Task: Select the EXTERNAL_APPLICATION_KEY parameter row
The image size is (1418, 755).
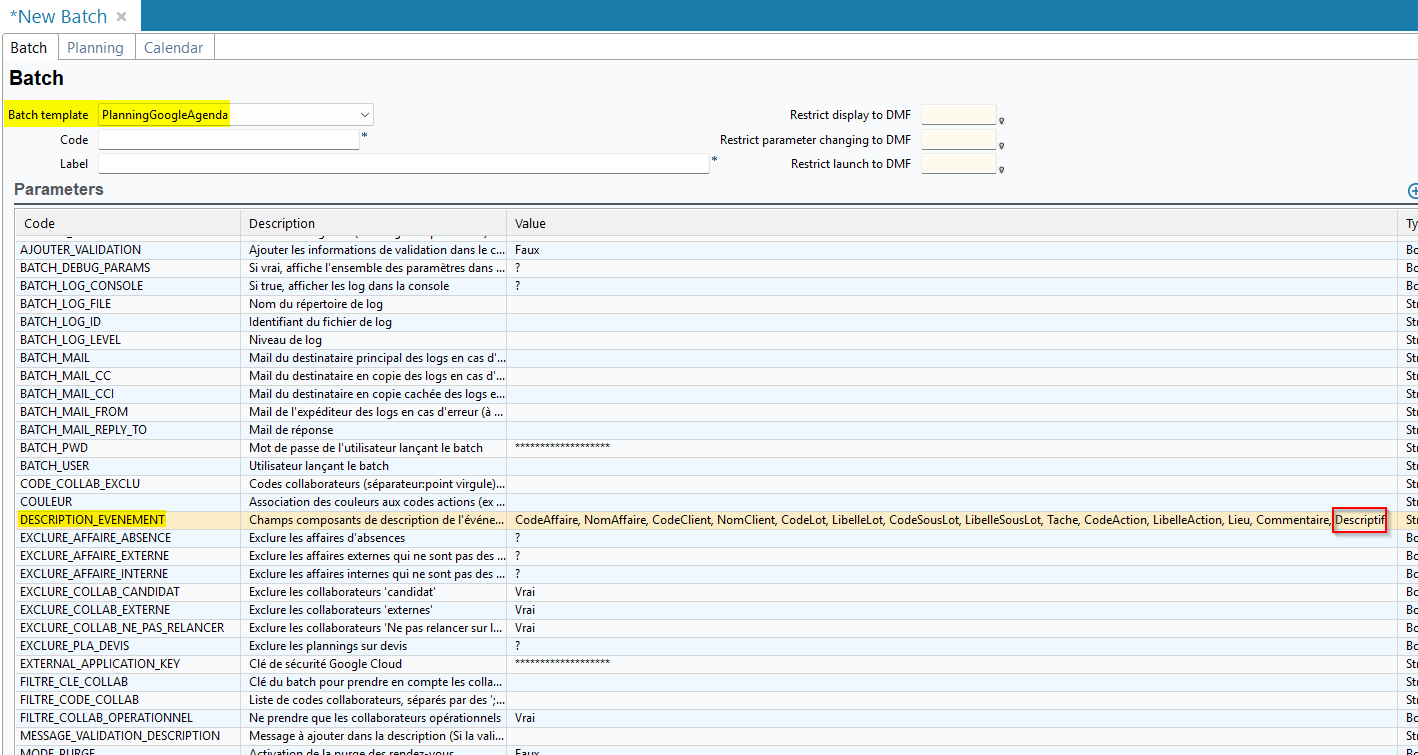Action: 100,664
